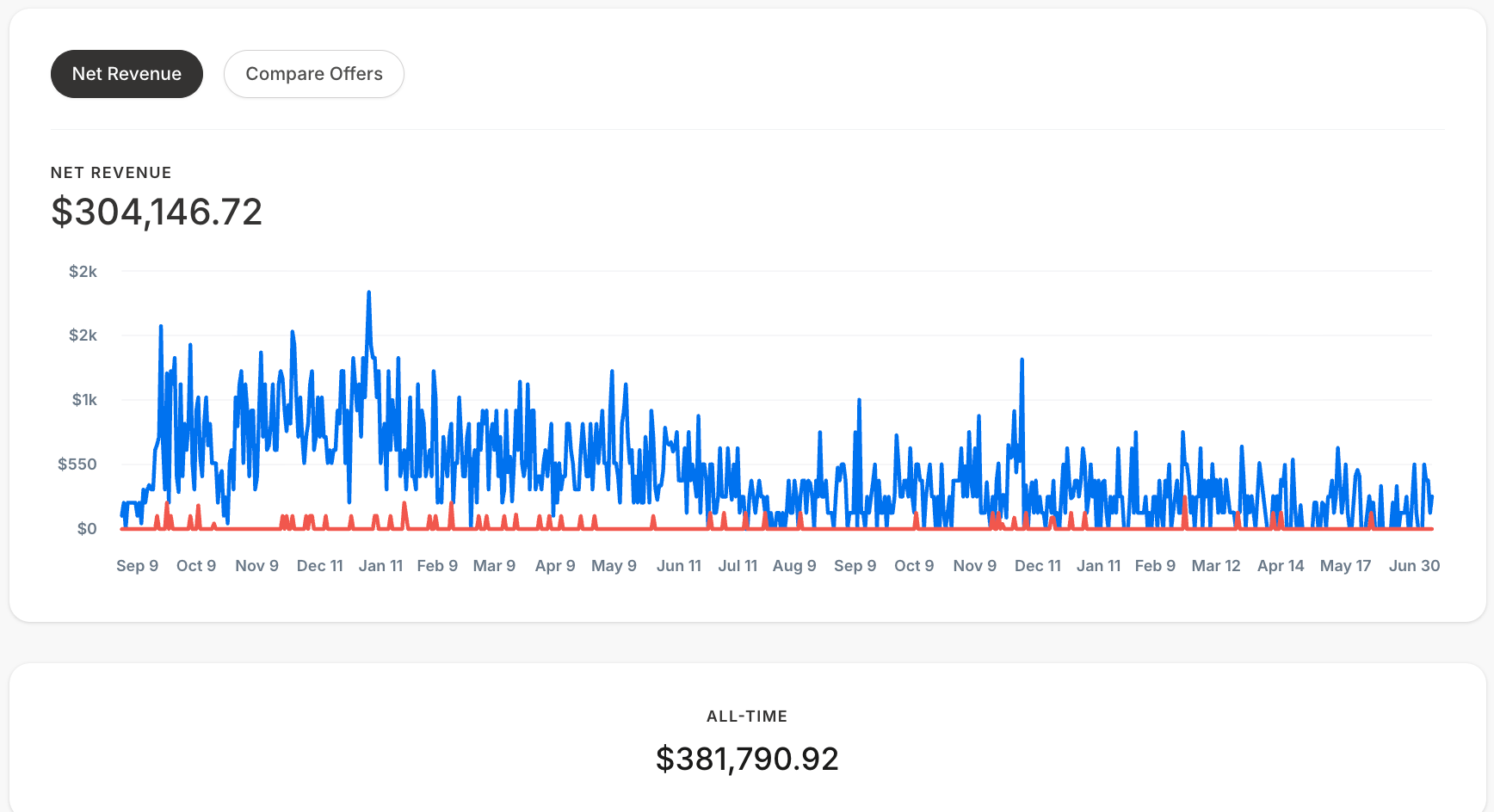The height and width of the screenshot is (812, 1494).
Task: Click the May 9 axis label
Action: [x=614, y=566]
